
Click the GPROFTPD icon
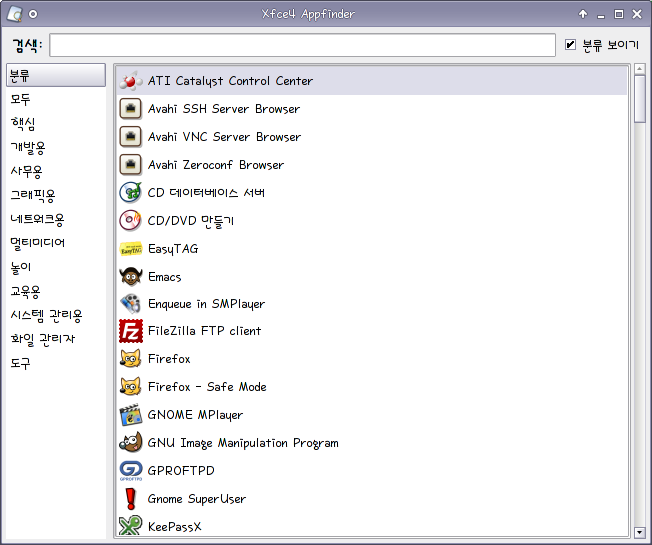coord(131,471)
